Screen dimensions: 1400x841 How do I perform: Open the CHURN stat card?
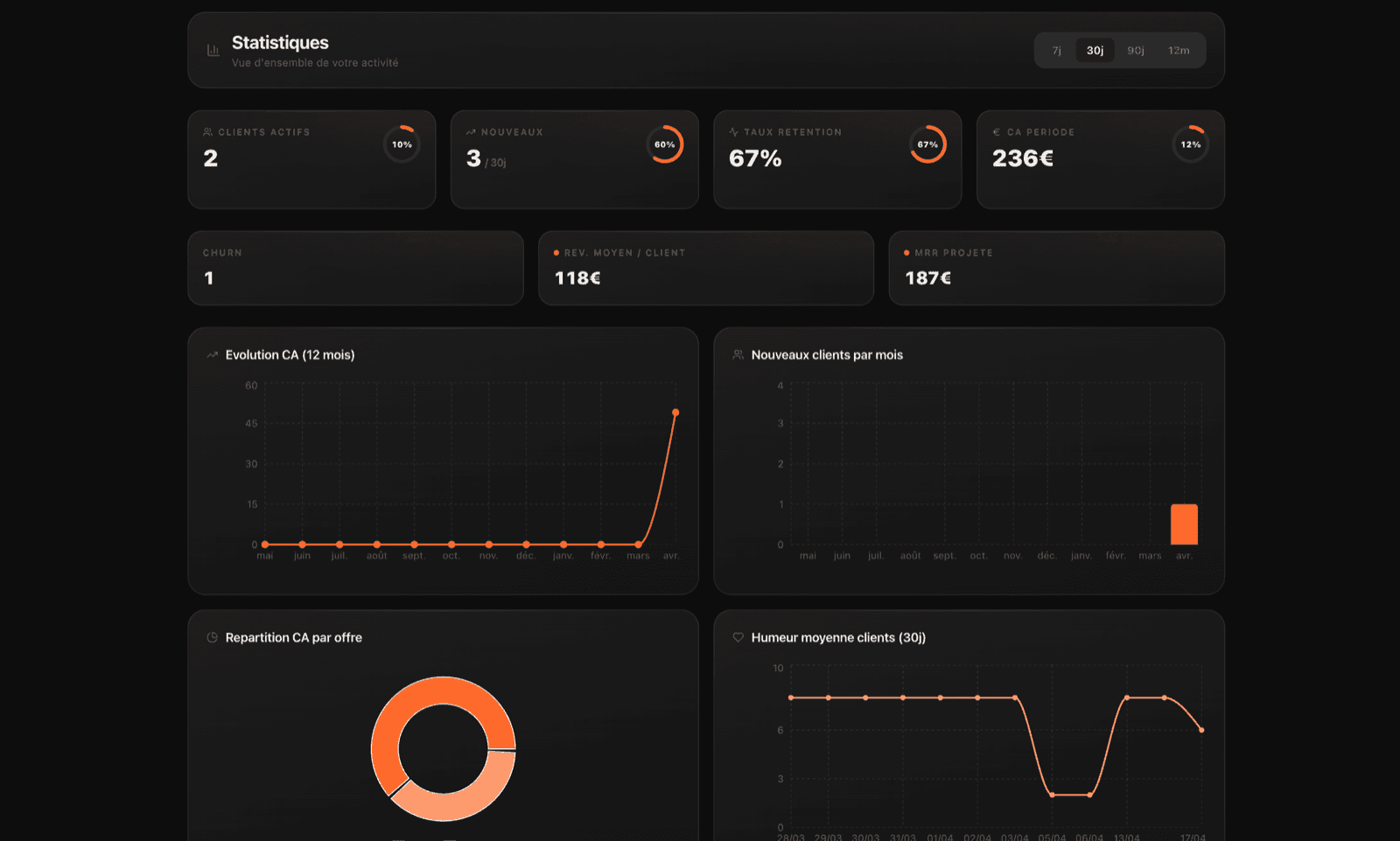coord(355,268)
